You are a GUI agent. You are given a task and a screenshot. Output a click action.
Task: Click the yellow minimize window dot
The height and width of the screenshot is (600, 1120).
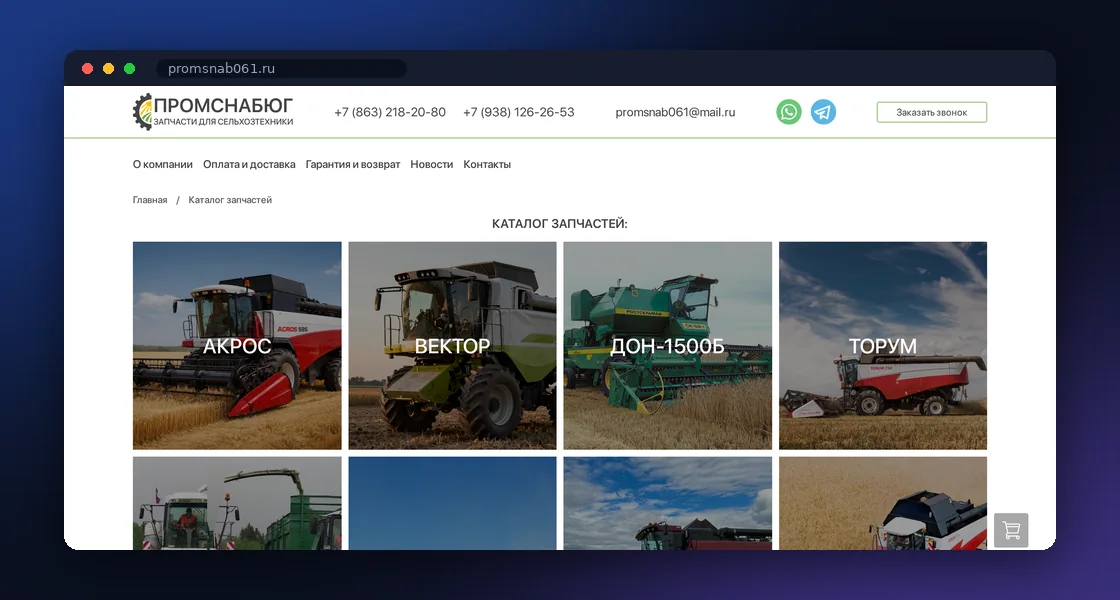click(x=109, y=69)
